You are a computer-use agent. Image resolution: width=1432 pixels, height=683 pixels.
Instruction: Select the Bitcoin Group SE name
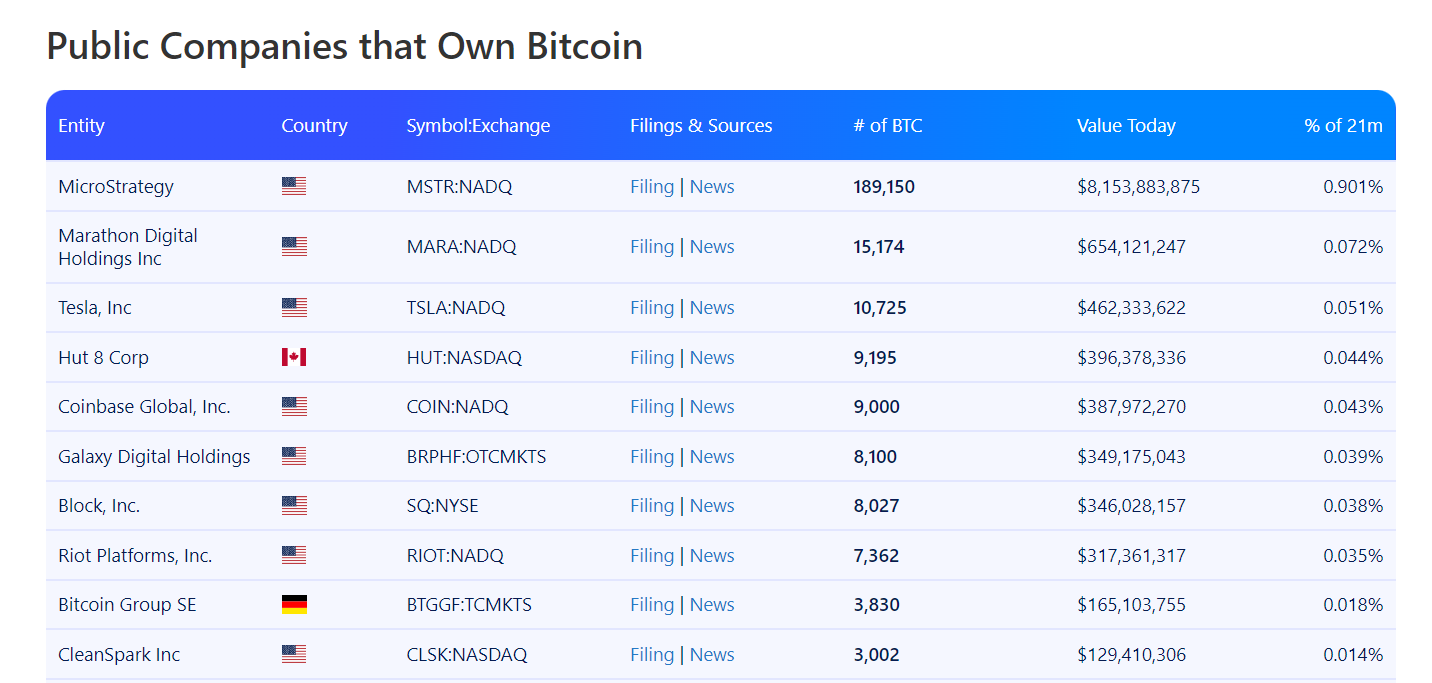(x=127, y=605)
